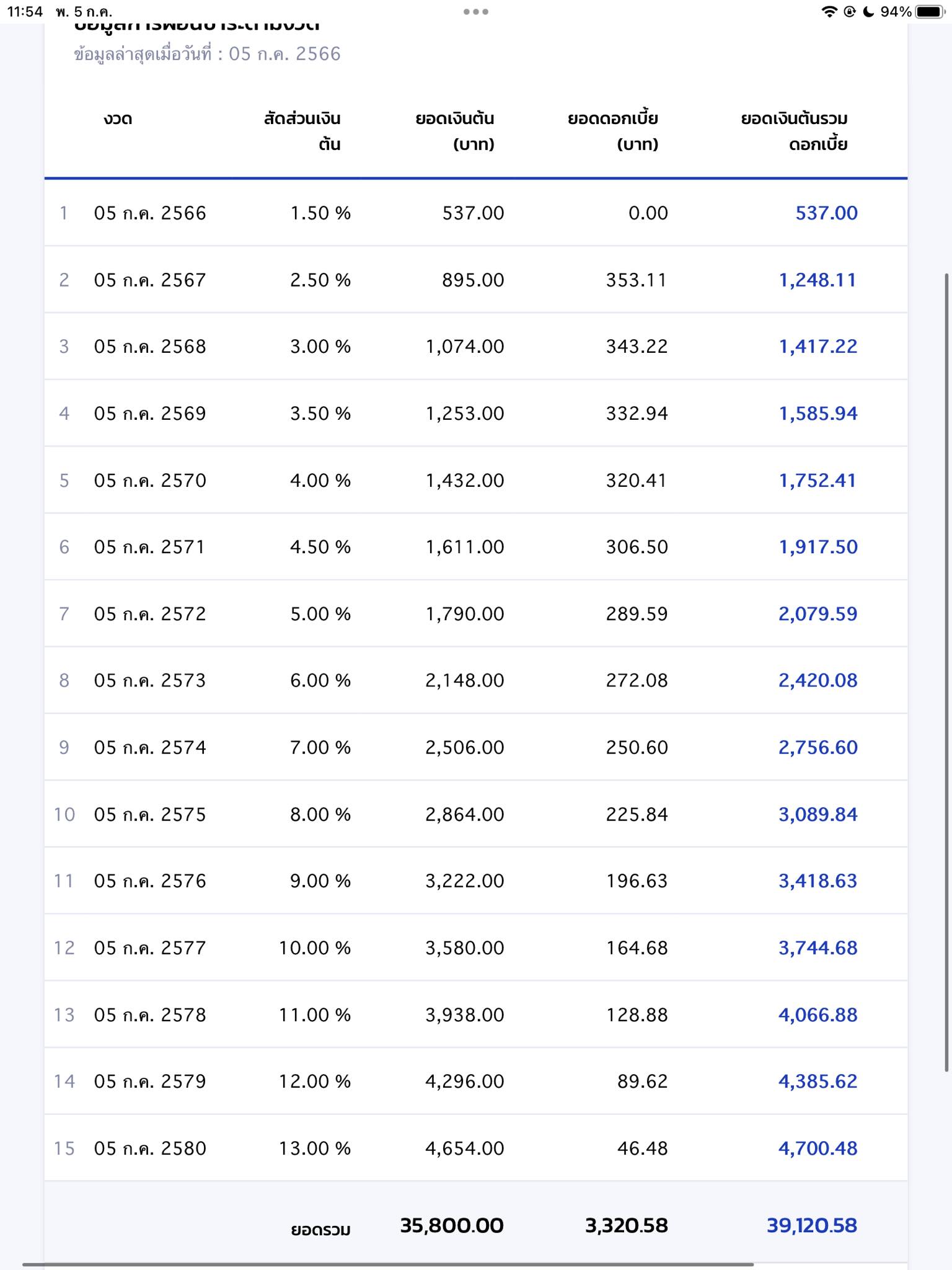Click the interest amount 0.00 in row 1
This screenshot has width=952, height=1270.
click(648, 213)
